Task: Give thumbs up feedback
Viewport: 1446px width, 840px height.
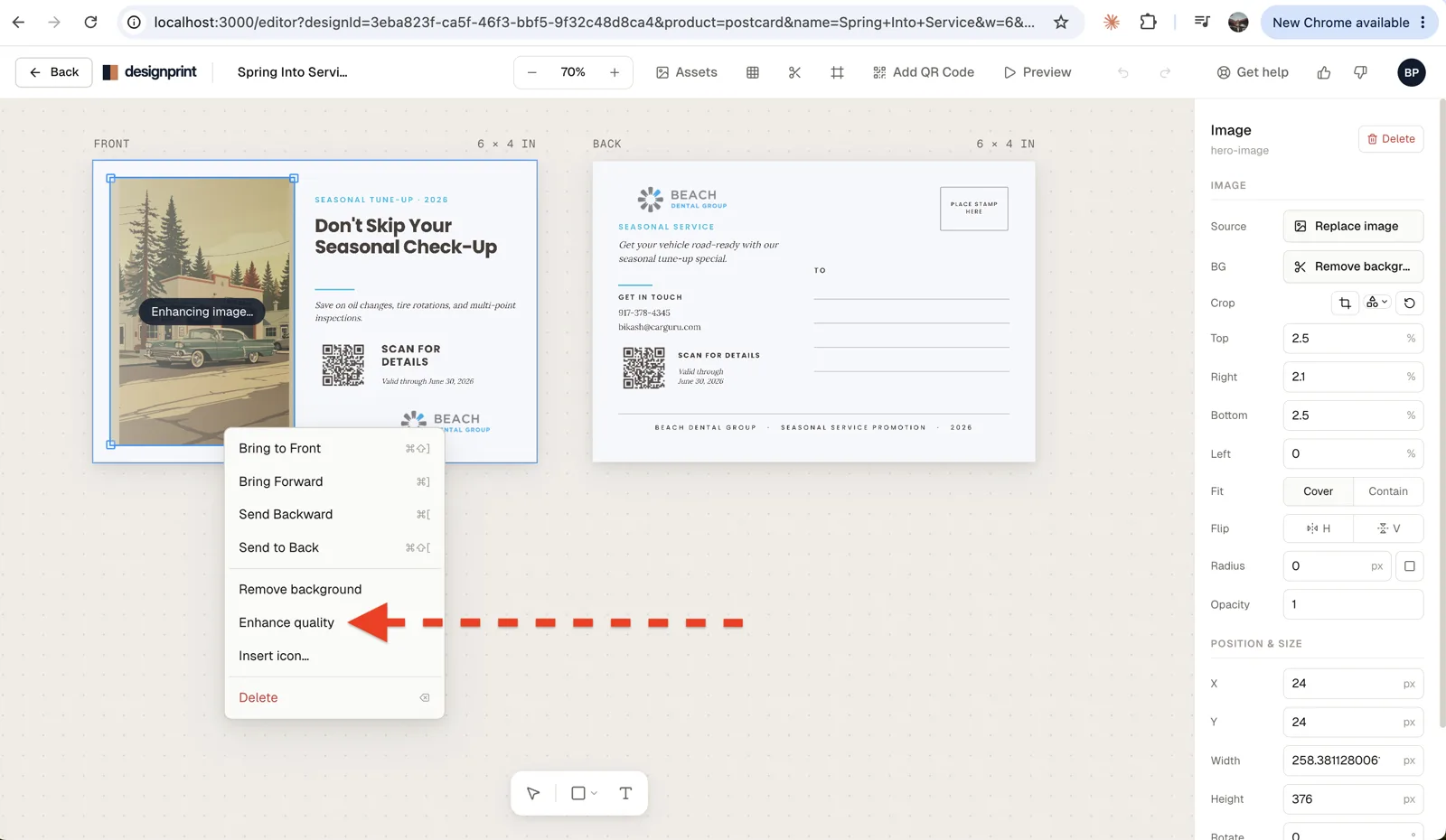Action: [1324, 72]
